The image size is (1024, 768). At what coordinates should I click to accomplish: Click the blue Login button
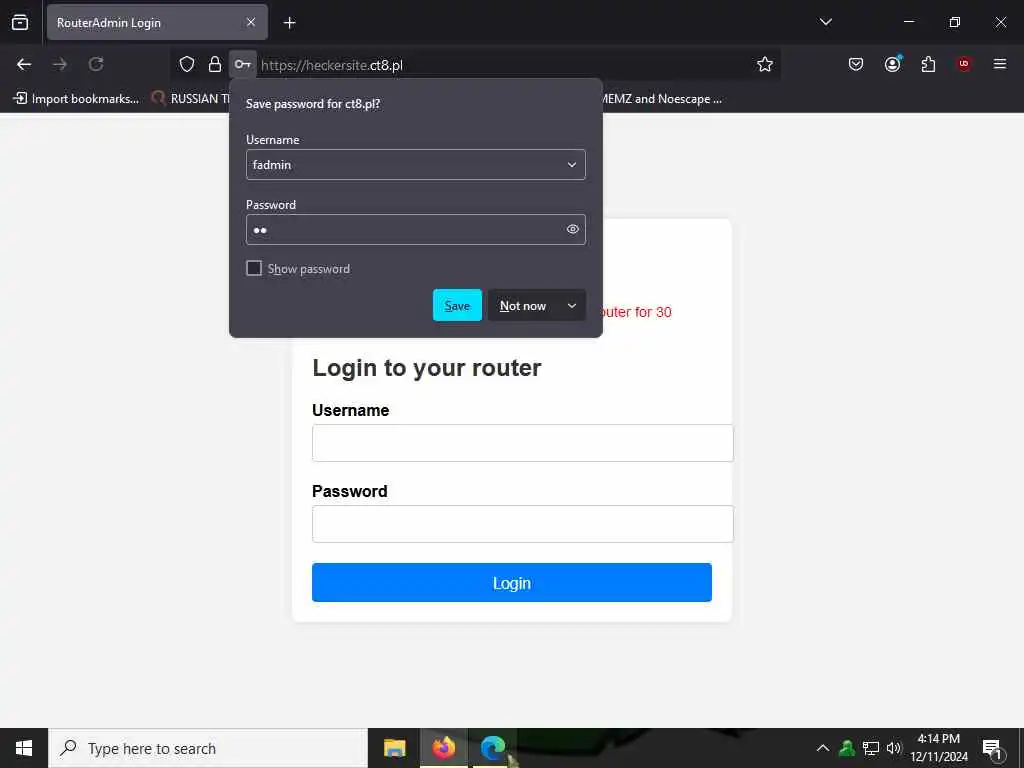coord(511,583)
